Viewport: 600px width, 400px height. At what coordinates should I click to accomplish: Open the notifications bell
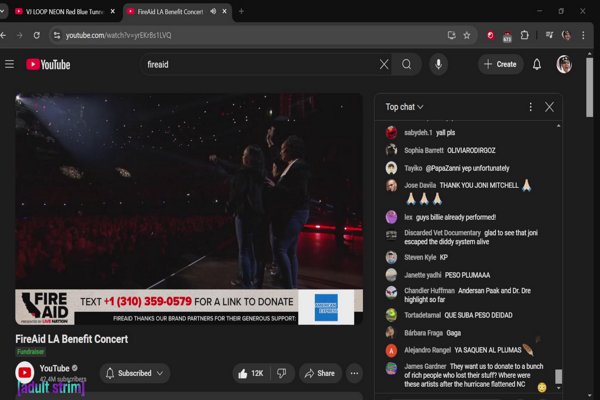pos(537,64)
